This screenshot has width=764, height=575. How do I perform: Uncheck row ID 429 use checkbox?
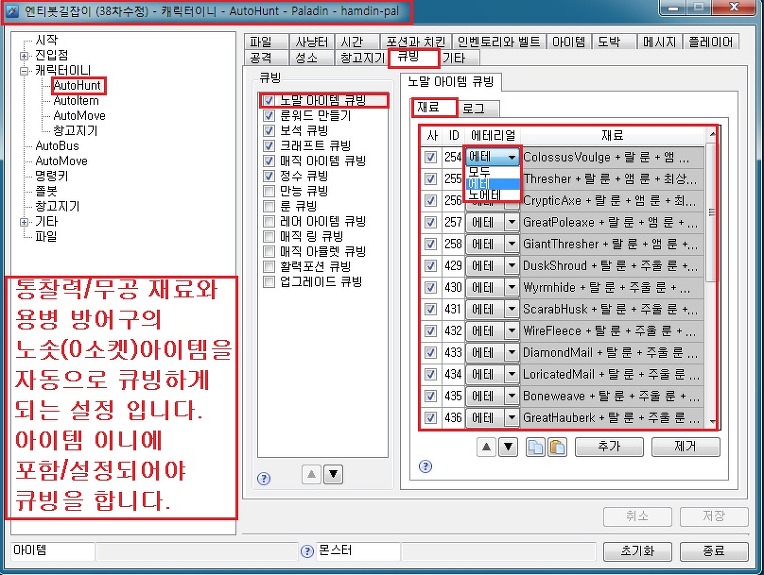tap(430, 266)
